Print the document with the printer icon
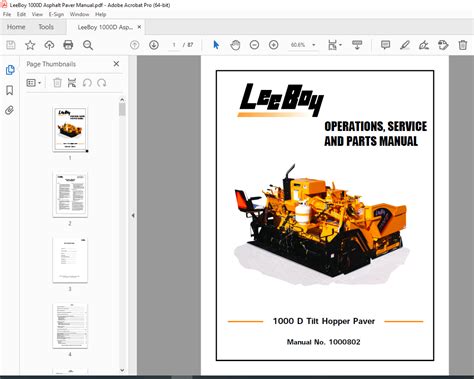 pos(68,45)
